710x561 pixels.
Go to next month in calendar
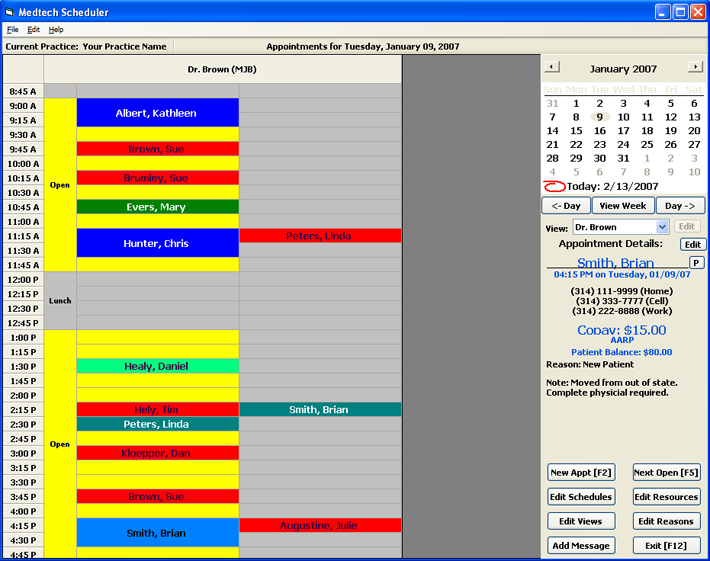click(x=695, y=67)
